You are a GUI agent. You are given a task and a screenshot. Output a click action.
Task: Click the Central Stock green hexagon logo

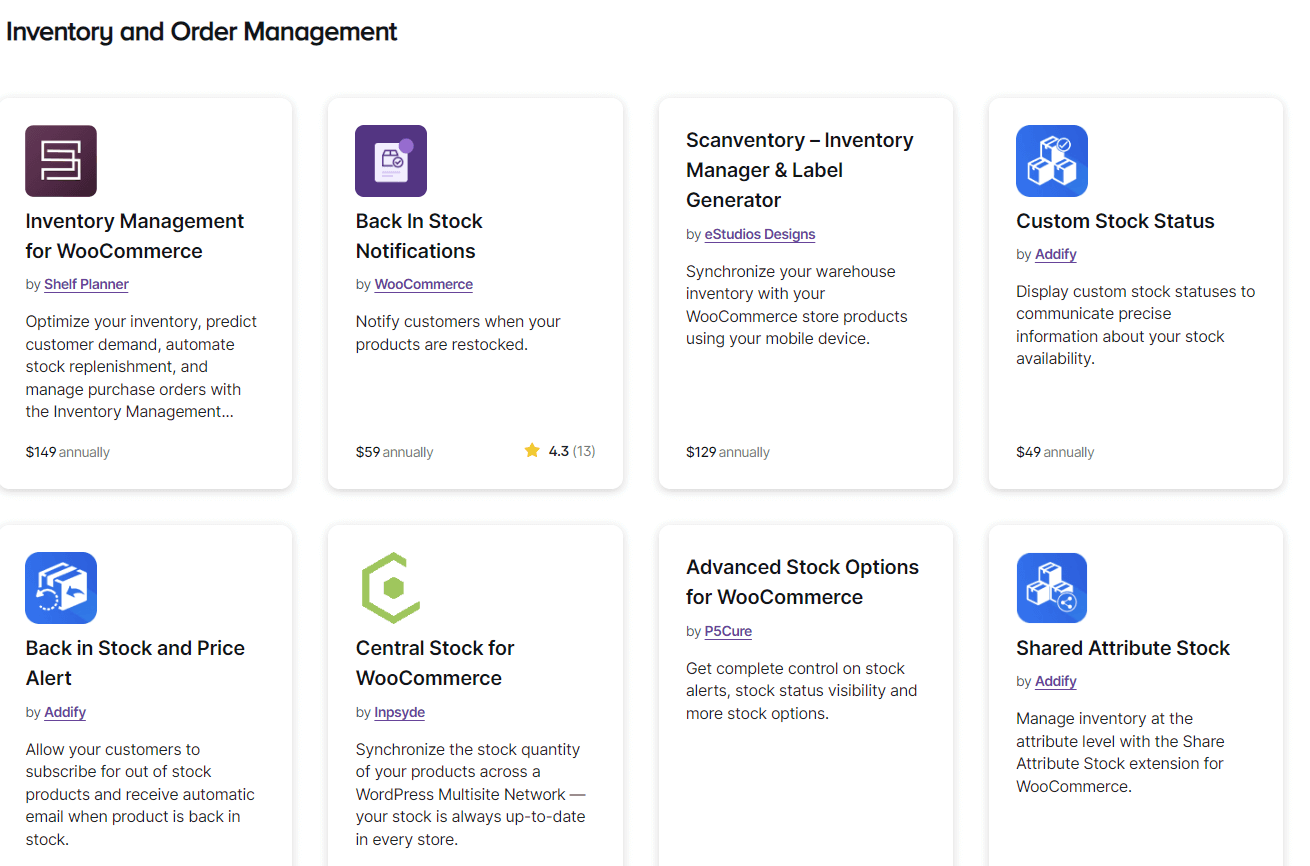pos(391,588)
